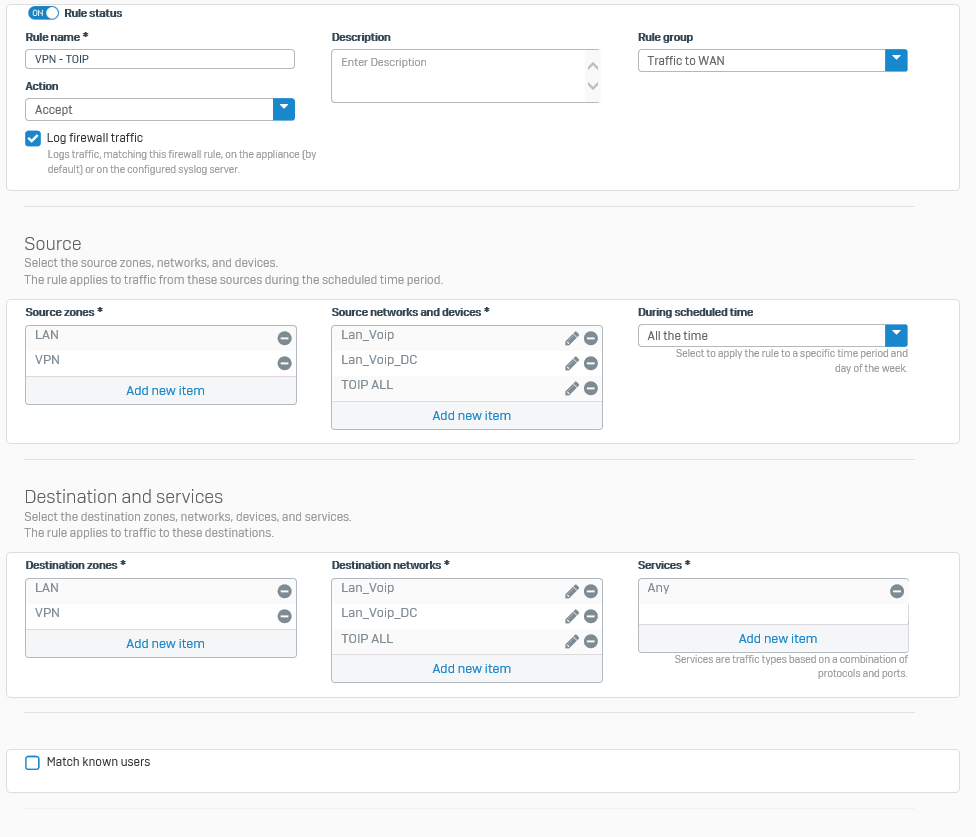The image size is (976, 837).
Task: Remove LAN from Source zones
Action: tap(284, 338)
